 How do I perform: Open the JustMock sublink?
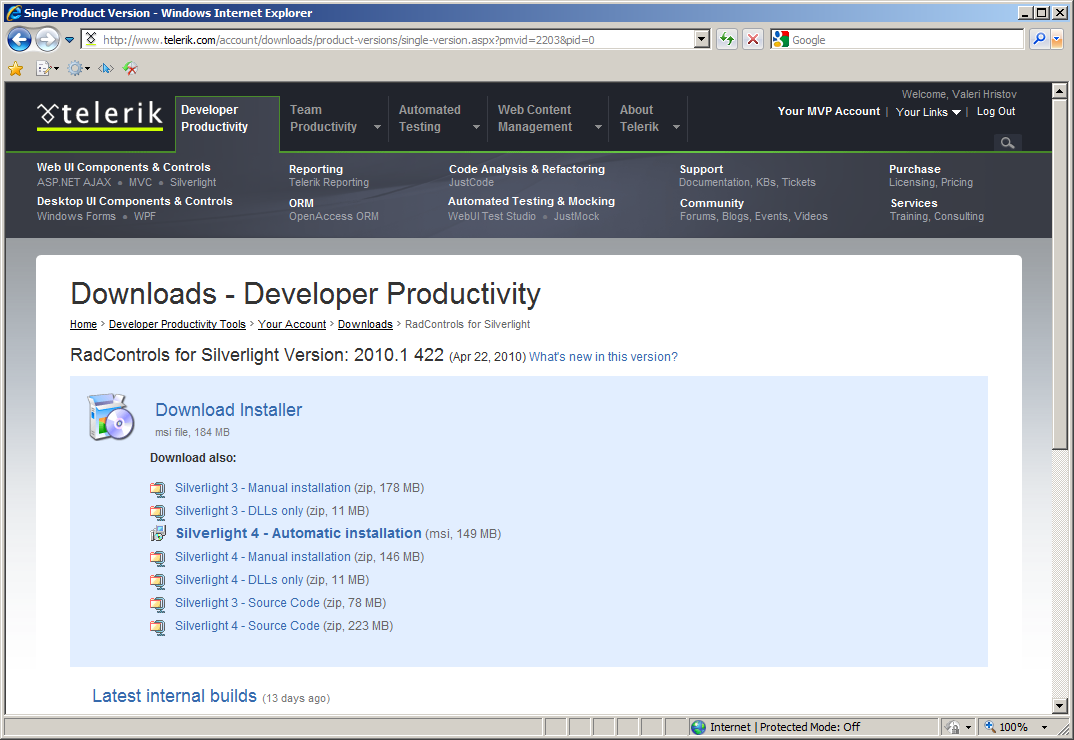pos(576,217)
